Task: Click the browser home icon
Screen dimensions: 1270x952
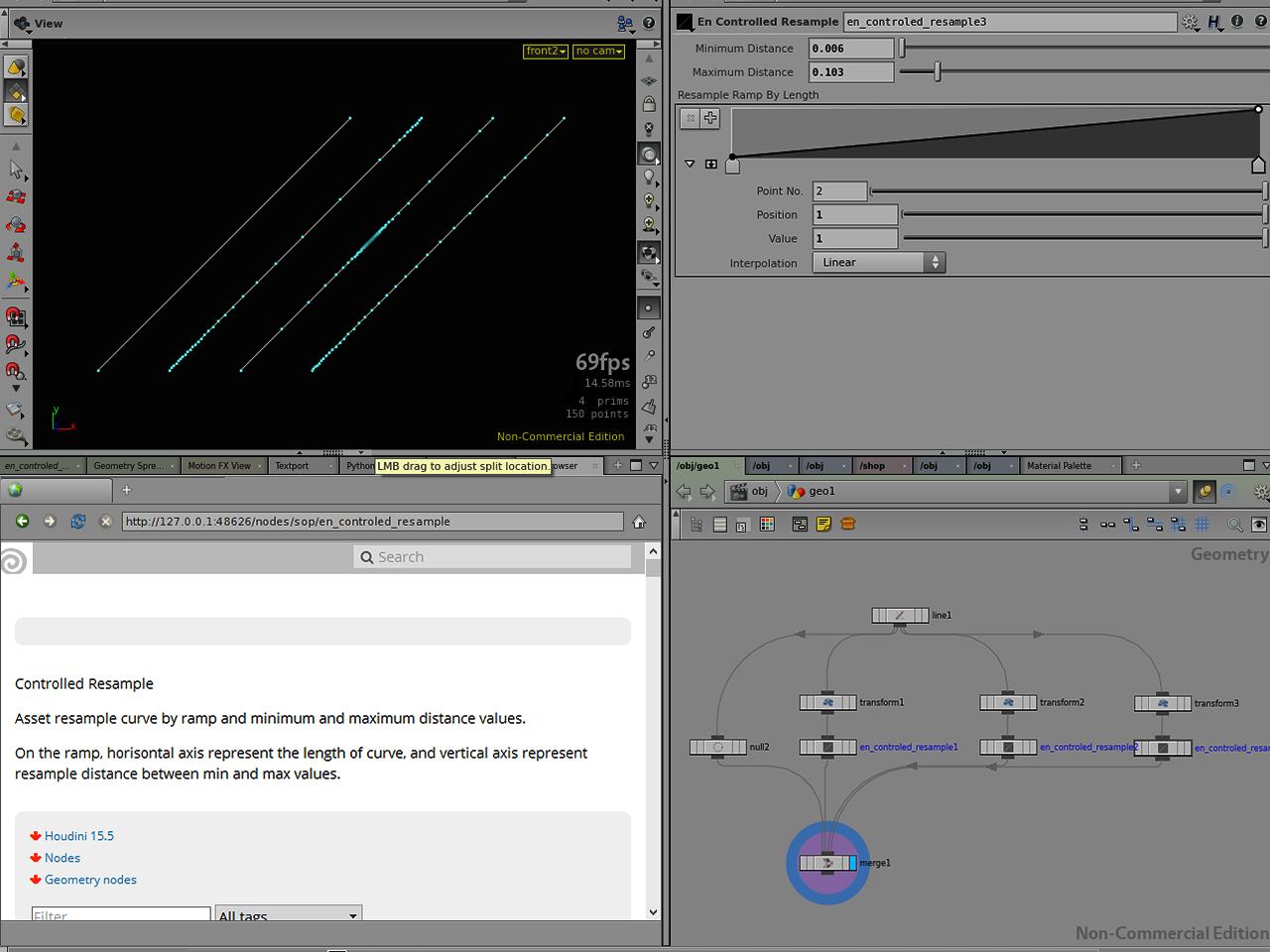Action: 640,522
